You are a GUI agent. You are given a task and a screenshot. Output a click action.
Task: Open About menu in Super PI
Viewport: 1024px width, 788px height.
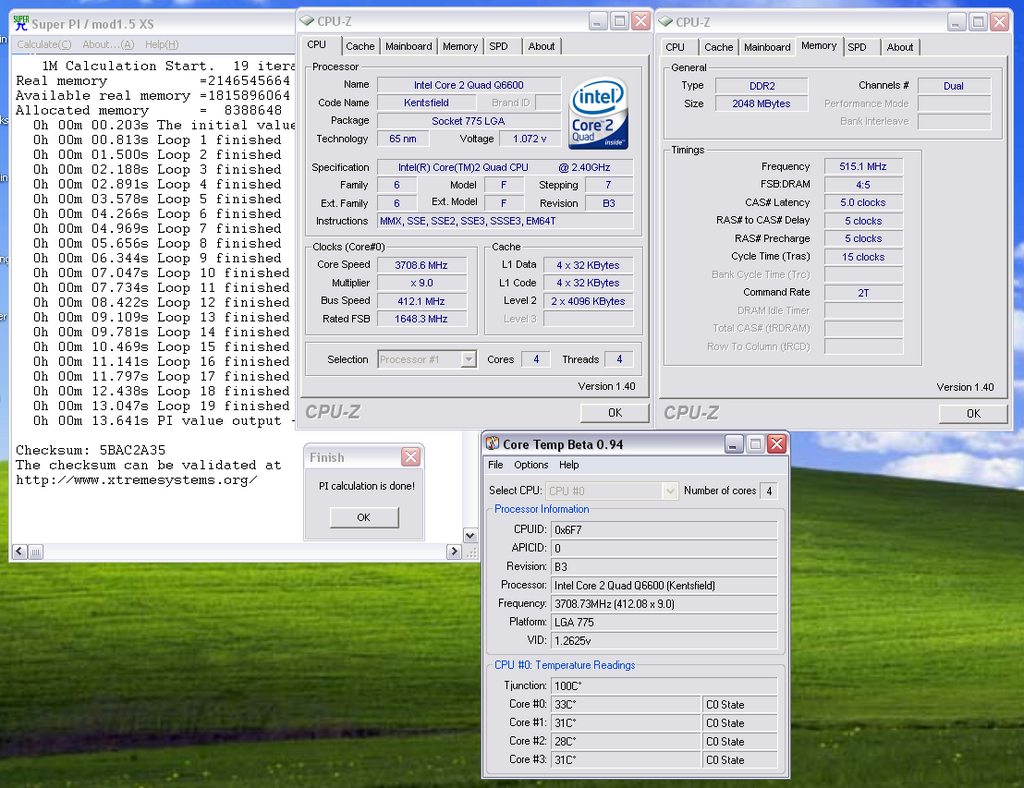click(108, 44)
